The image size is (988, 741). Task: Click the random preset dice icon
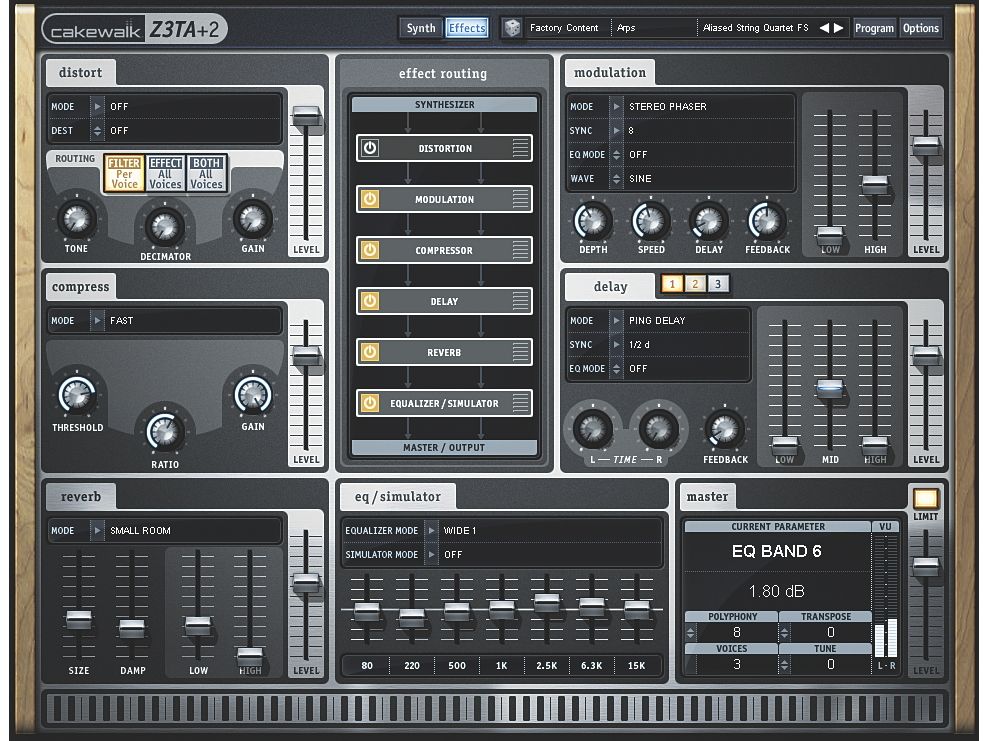point(512,28)
